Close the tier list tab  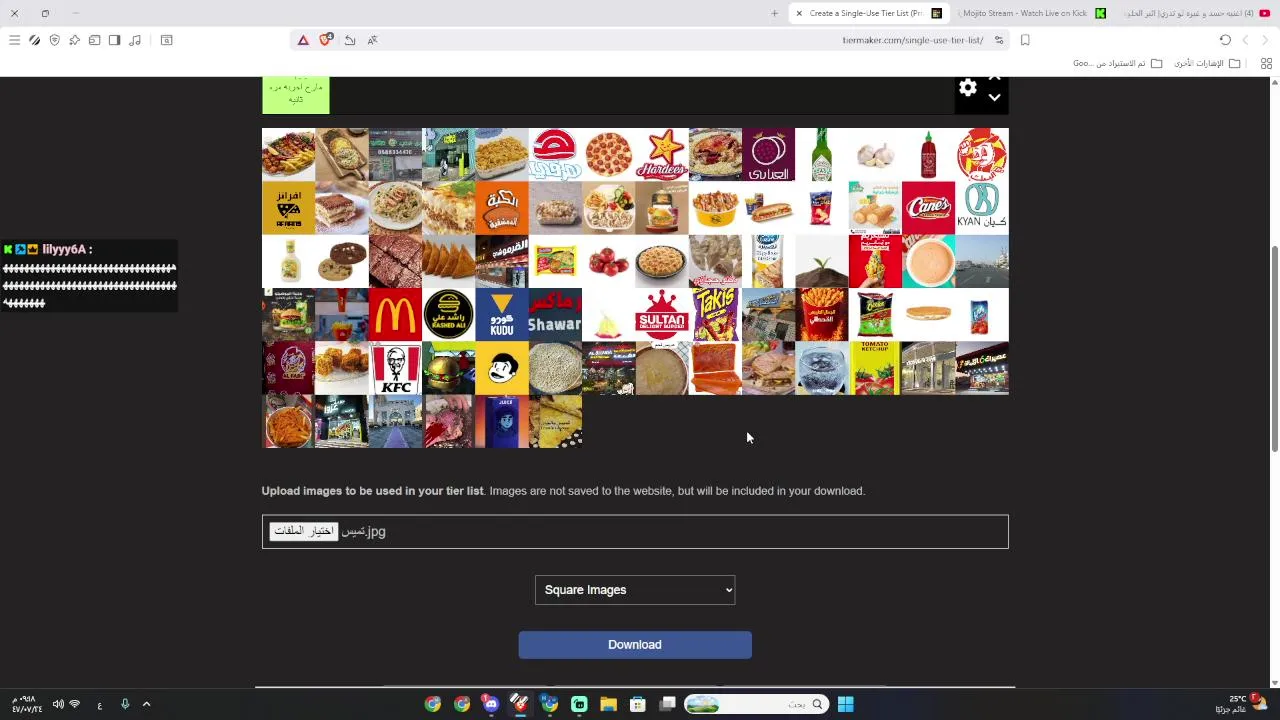(799, 13)
